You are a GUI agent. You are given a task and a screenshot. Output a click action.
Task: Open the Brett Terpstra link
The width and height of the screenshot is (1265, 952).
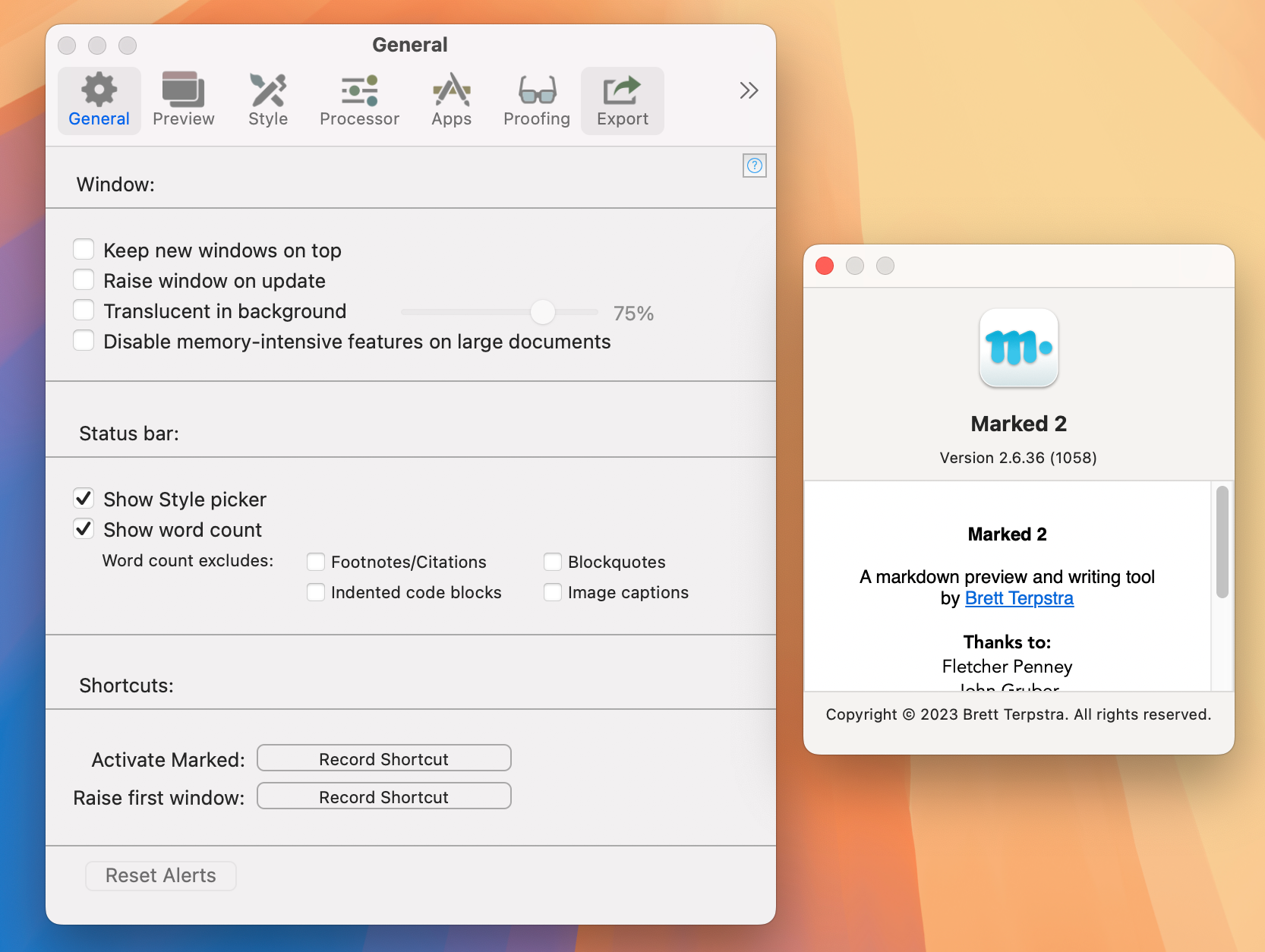1019,598
